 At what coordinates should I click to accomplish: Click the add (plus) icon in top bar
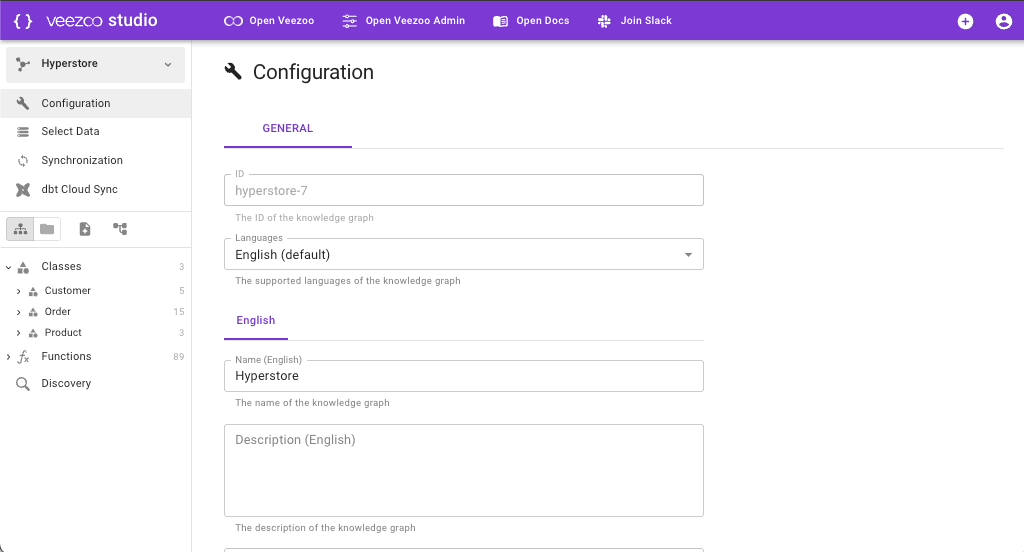click(x=965, y=21)
